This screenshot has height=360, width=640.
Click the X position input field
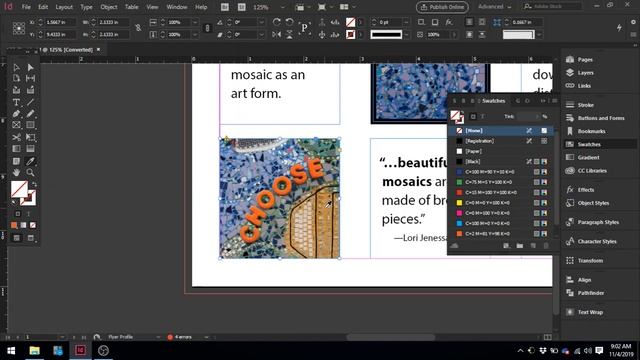tap(60, 22)
